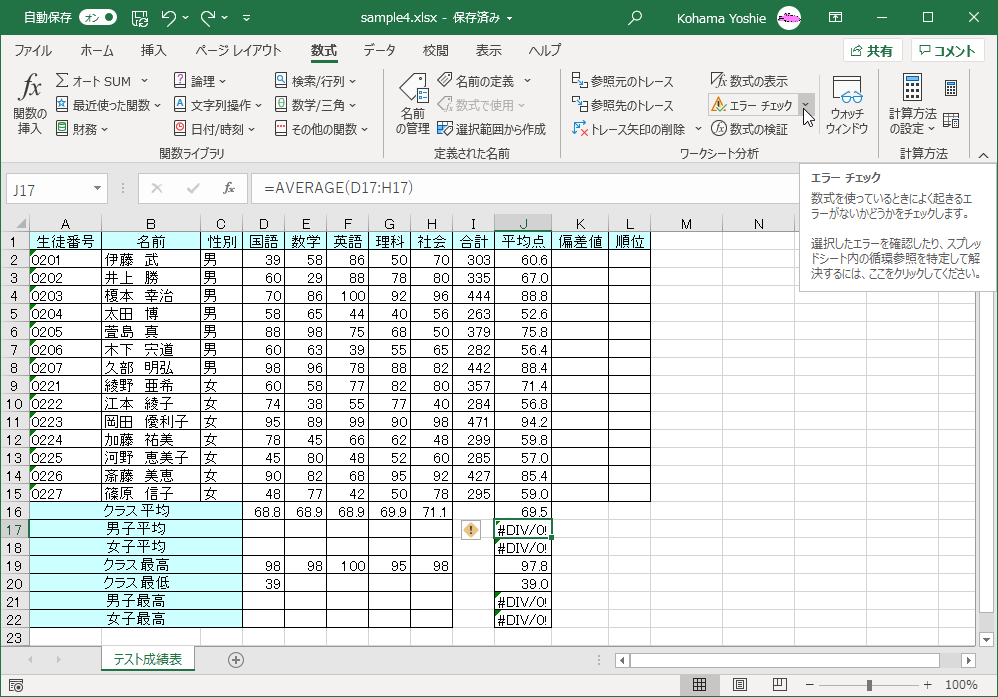The width and height of the screenshot is (998, 697).
Task: Click Trace Precedents (参照元のトレース)
Action: pyautogui.click(x=622, y=81)
